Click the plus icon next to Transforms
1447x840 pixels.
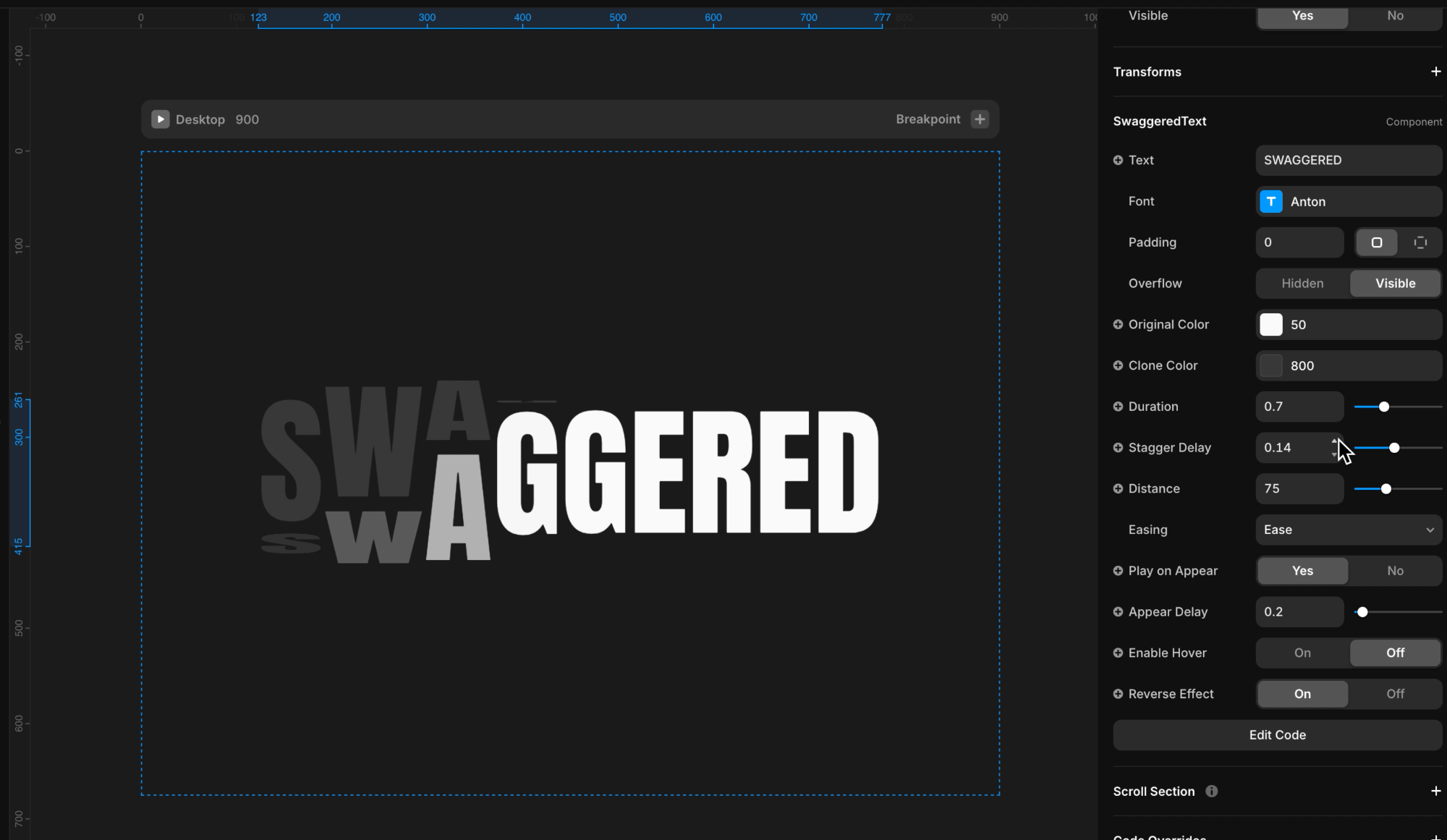pos(1435,72)
